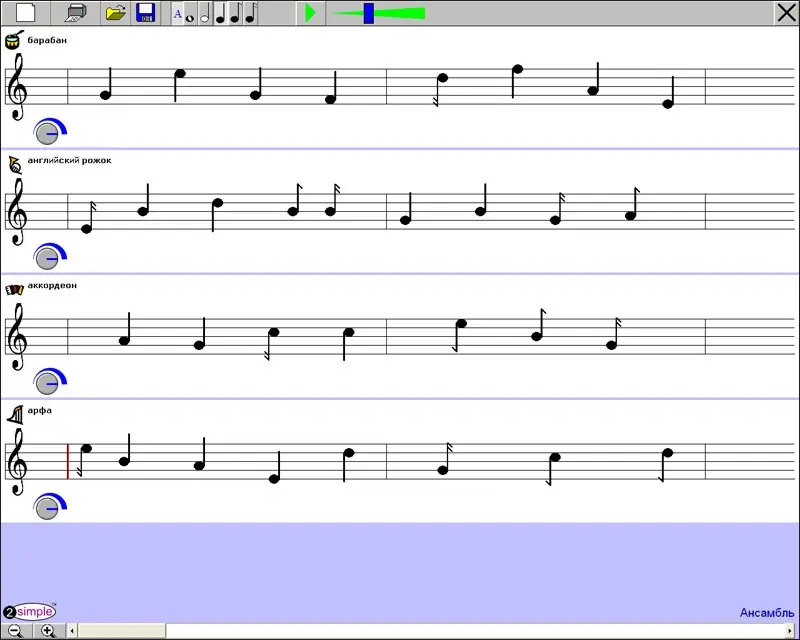Create a new blank score
800x640 pixels.
point(26,13)
